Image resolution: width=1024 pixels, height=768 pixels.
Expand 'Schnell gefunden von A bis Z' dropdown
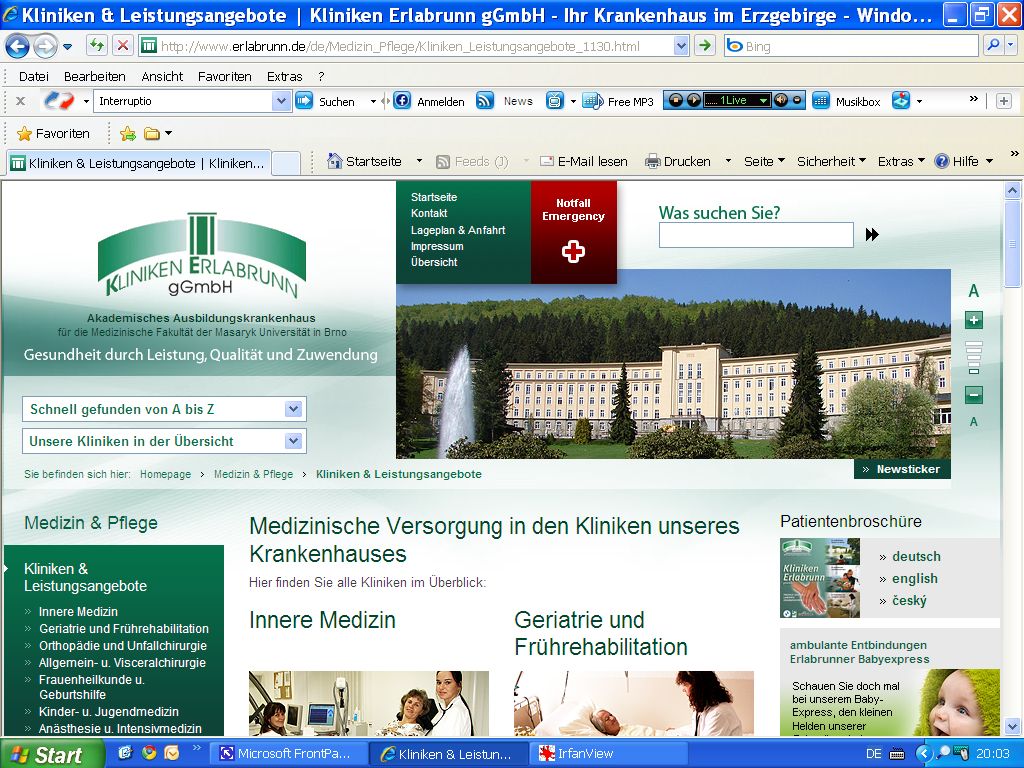click(293, 409)
